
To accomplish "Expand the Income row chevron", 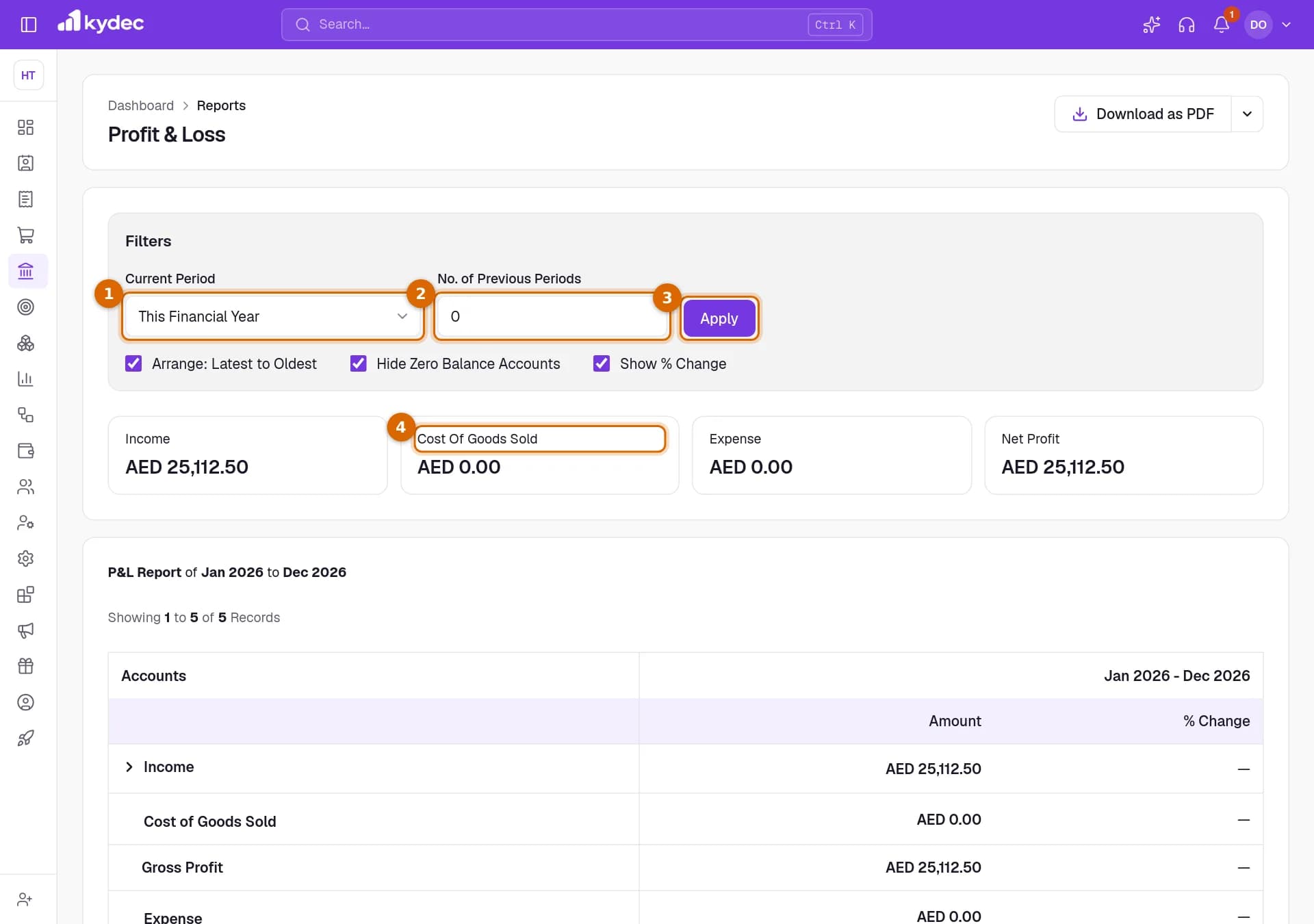I will tap(129, 767).
